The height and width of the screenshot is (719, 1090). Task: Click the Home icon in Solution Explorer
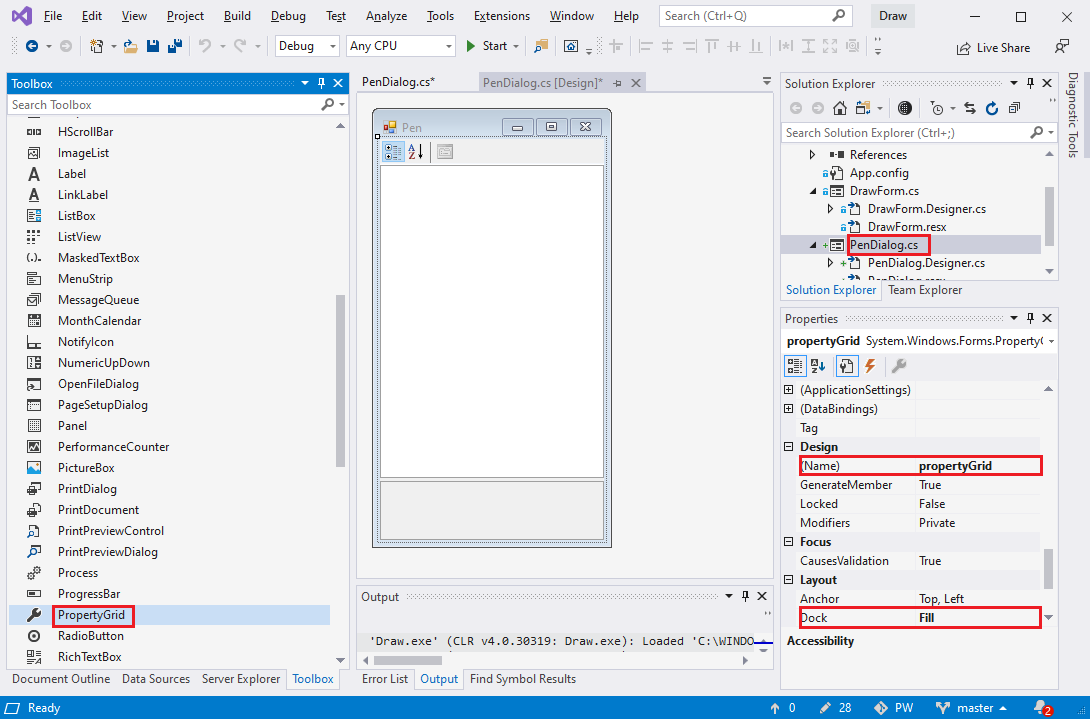click(x=840, y=108)
